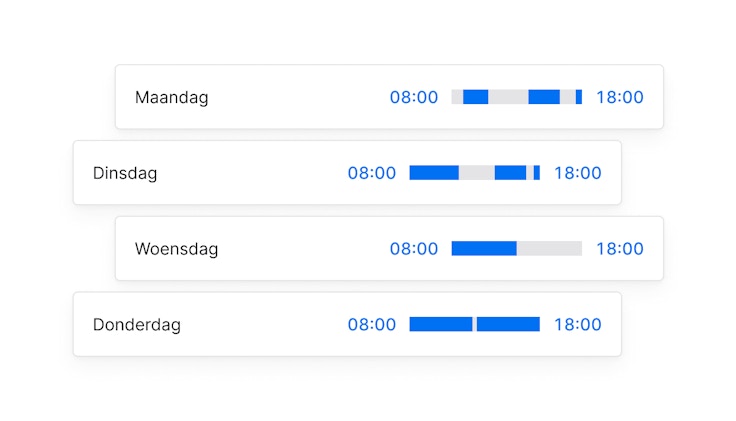Click the Maandag 18:00 end time
The height and width of the screenshot is (421, 736).
(x=620, y=97)
